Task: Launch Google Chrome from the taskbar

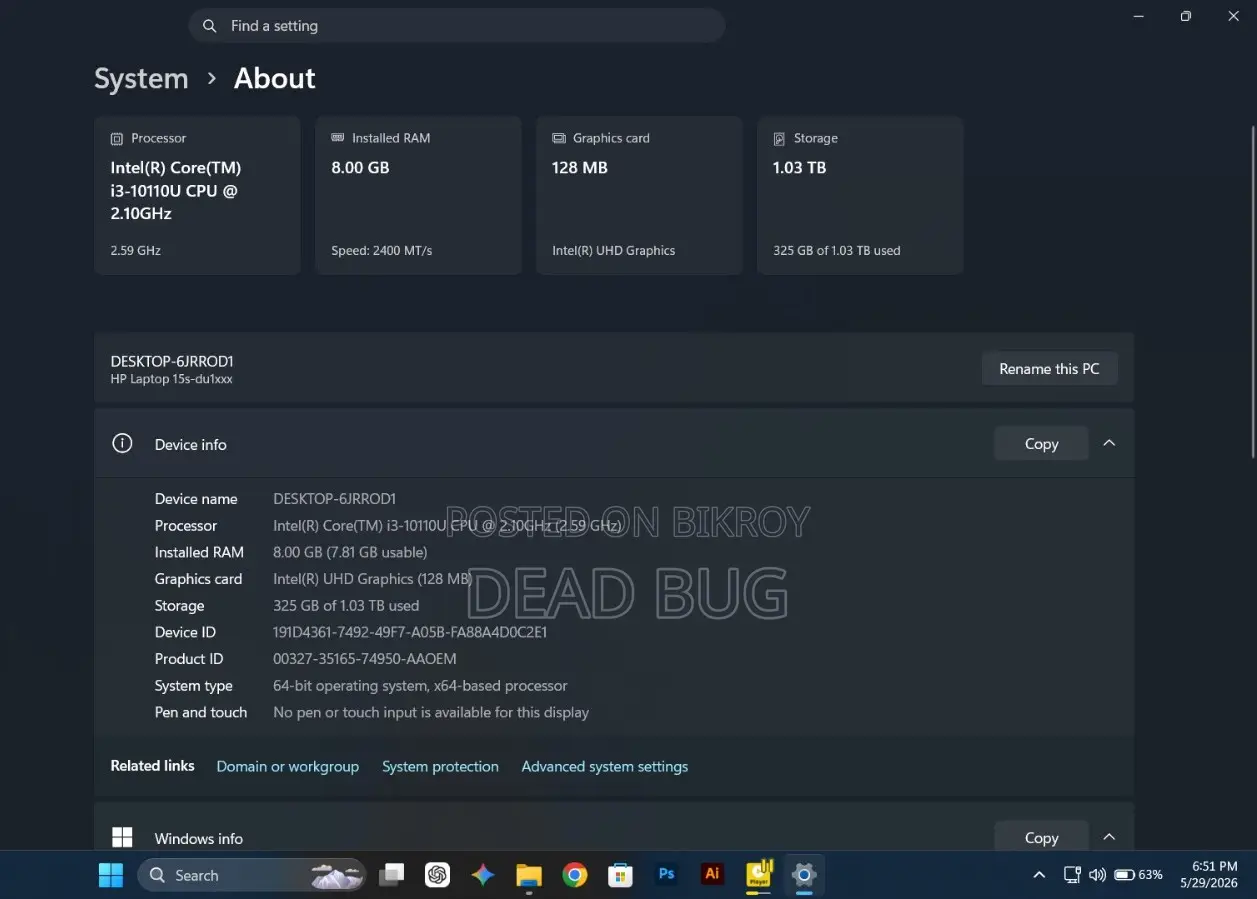Action: [x=575, y=875]
